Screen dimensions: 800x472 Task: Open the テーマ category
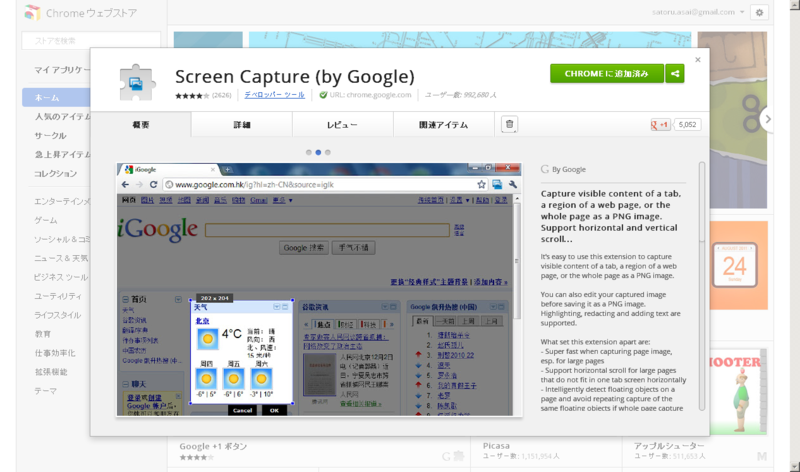[45, 390]
